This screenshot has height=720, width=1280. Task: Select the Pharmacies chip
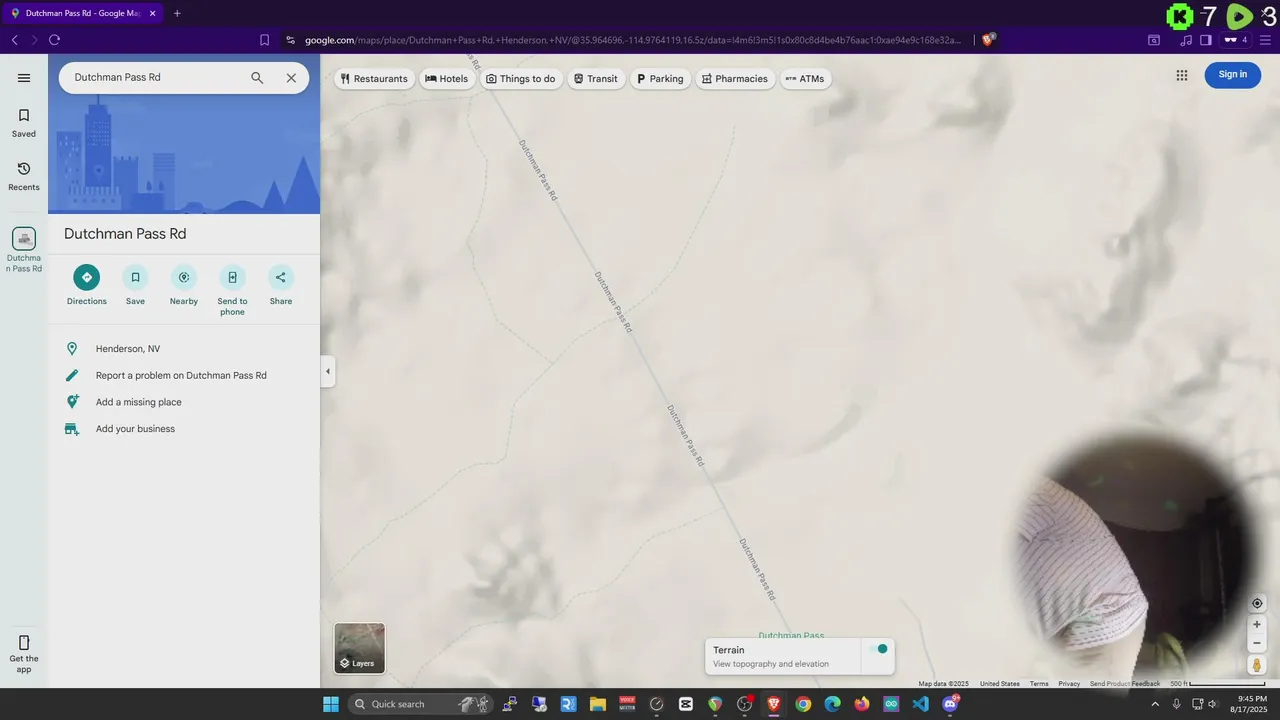[x=735, y=79]
